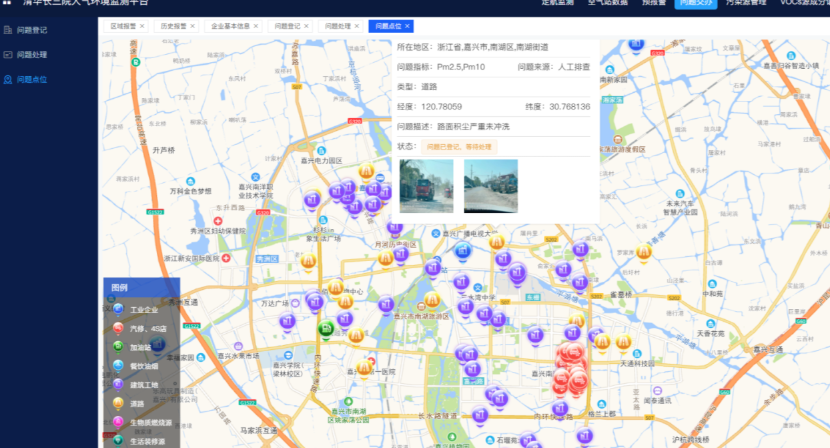Click the blue 工业企业 legend icon
Screen dimensions: 830x448
[118, 309]
